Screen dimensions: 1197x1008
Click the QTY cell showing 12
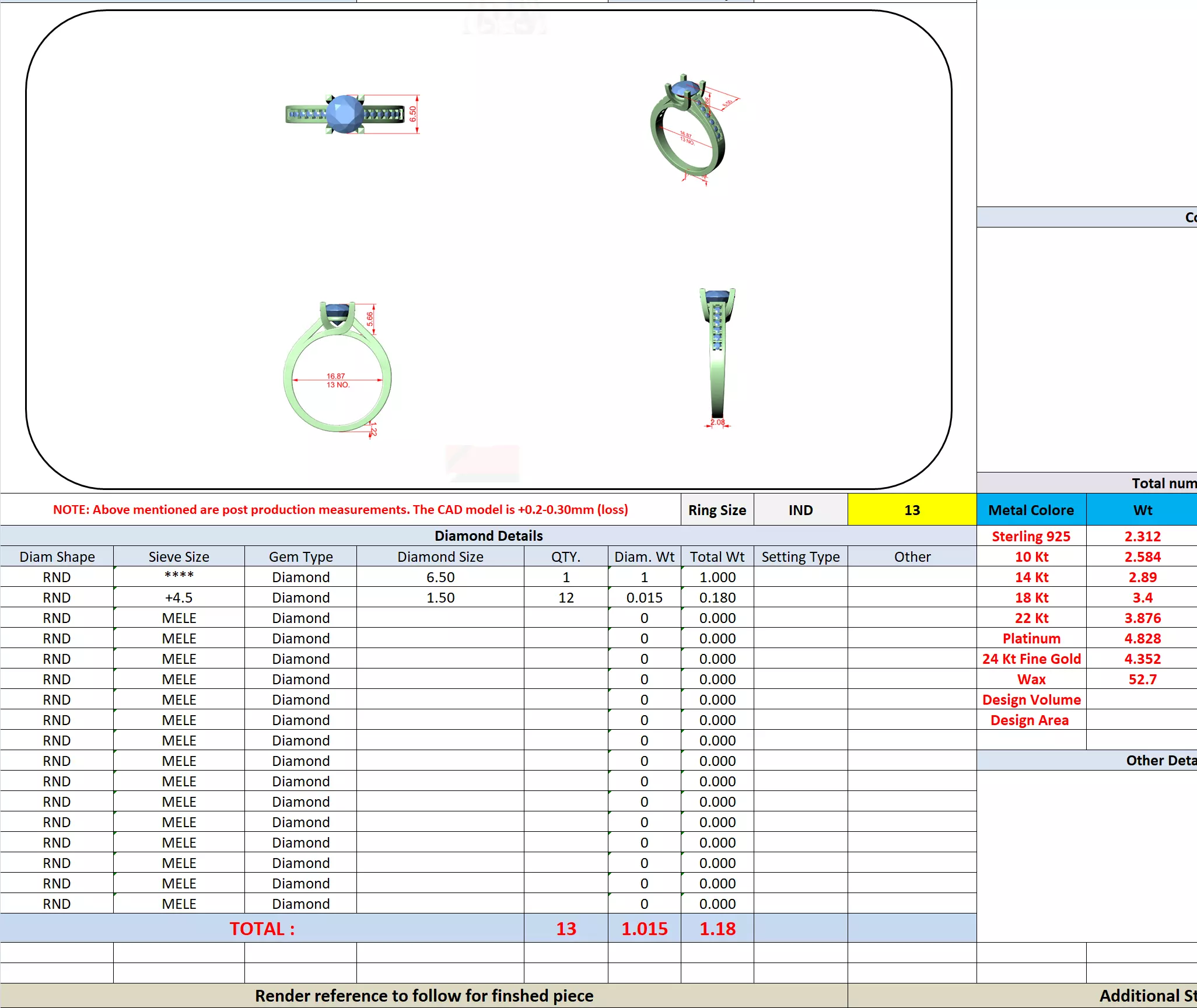tap(566, 597)
